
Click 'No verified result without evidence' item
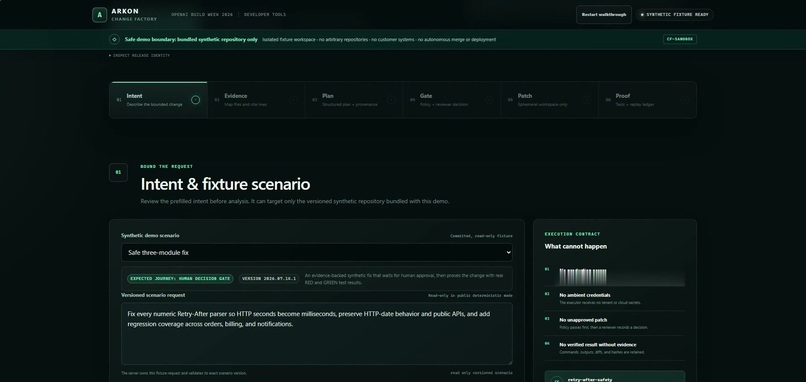point(615,348)
